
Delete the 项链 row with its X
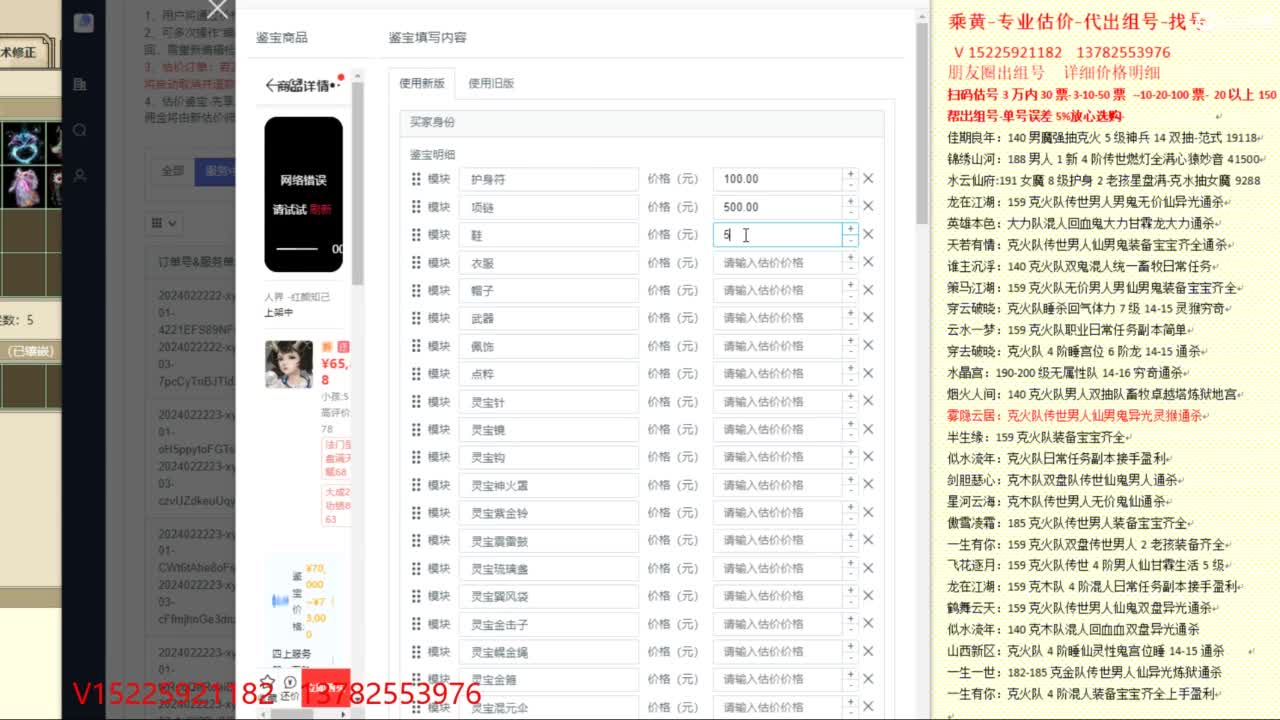point(868,207)
